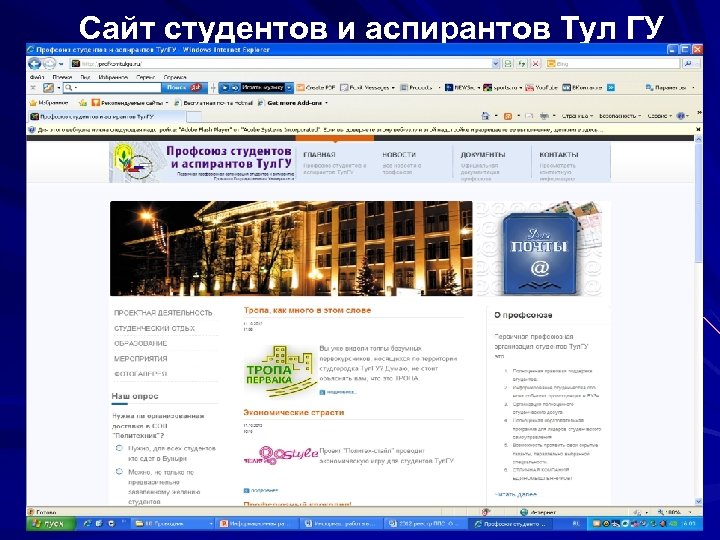Open the Безопасность command bar dropdown

[x=619, y=116]
